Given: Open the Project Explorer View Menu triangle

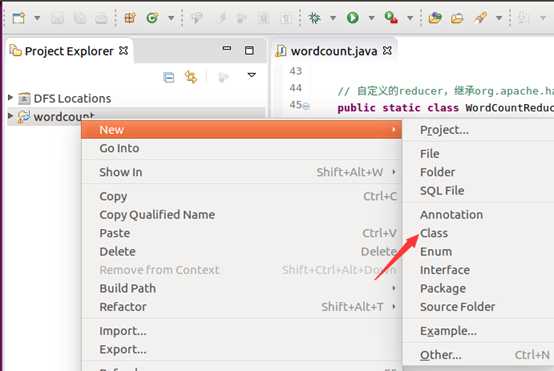Looking at the screenshot, I should click(x=251, y=75).
